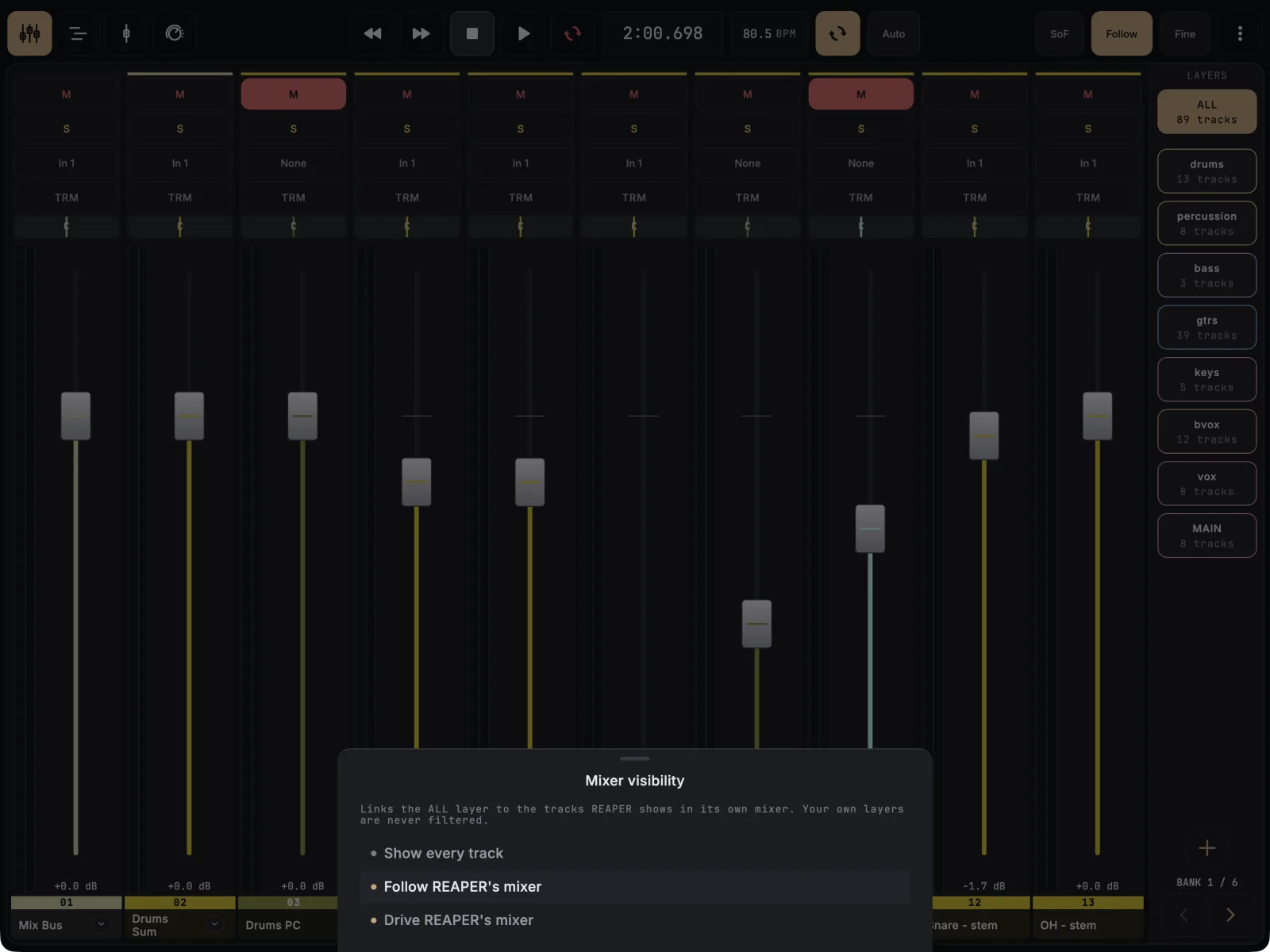Toggle the red repeat loop icon

tap(572, 33)
